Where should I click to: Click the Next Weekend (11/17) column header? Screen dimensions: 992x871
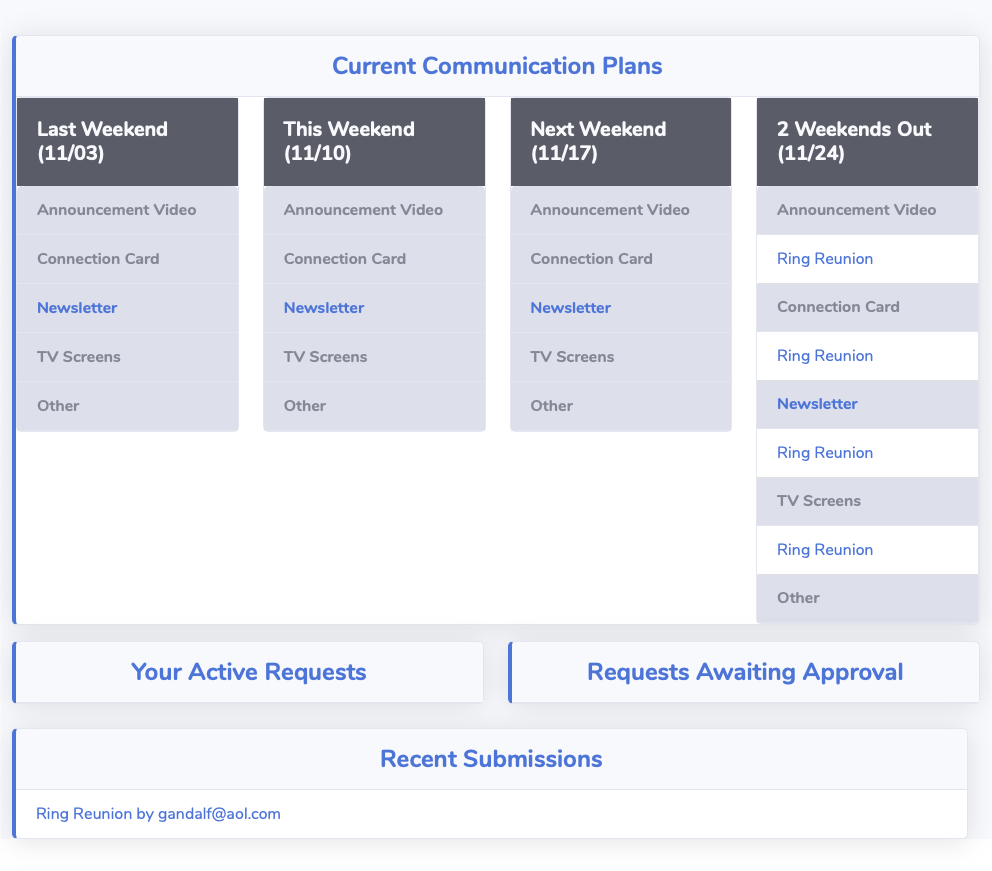click(x=620, y=142)
